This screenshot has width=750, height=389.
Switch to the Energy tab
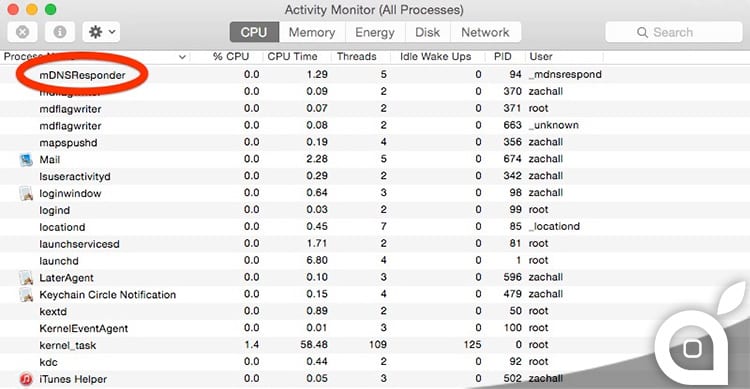click(x=375, y=32)
